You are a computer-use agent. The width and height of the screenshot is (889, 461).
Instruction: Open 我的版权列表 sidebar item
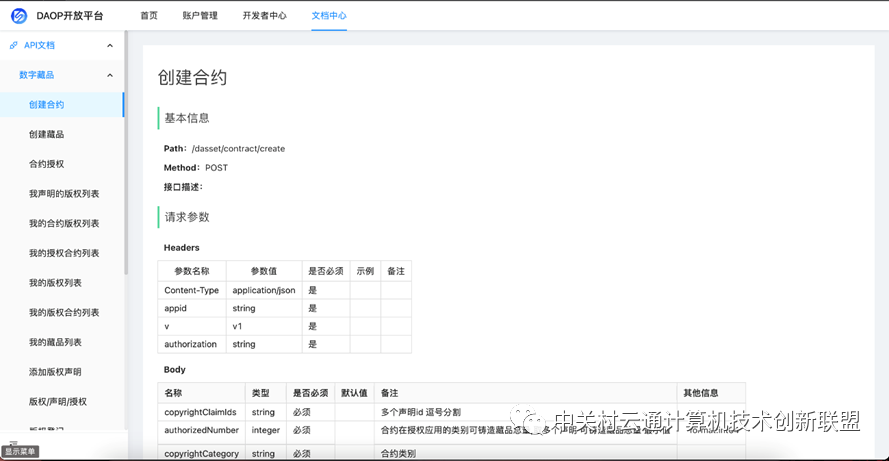click(55, 282)
